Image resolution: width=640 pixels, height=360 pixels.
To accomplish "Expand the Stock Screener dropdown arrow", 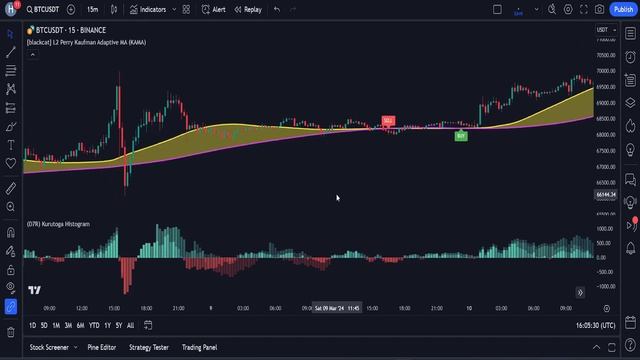I will (76, 347).
